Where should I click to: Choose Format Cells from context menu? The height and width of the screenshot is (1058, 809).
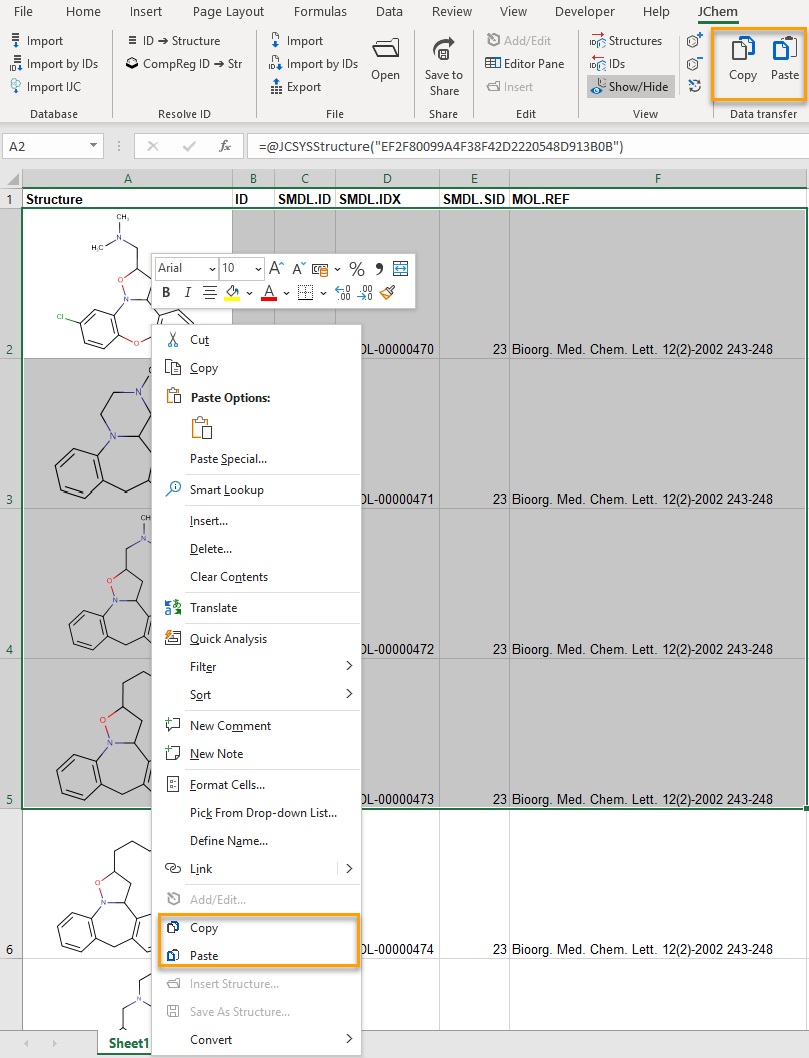point(227,785)
